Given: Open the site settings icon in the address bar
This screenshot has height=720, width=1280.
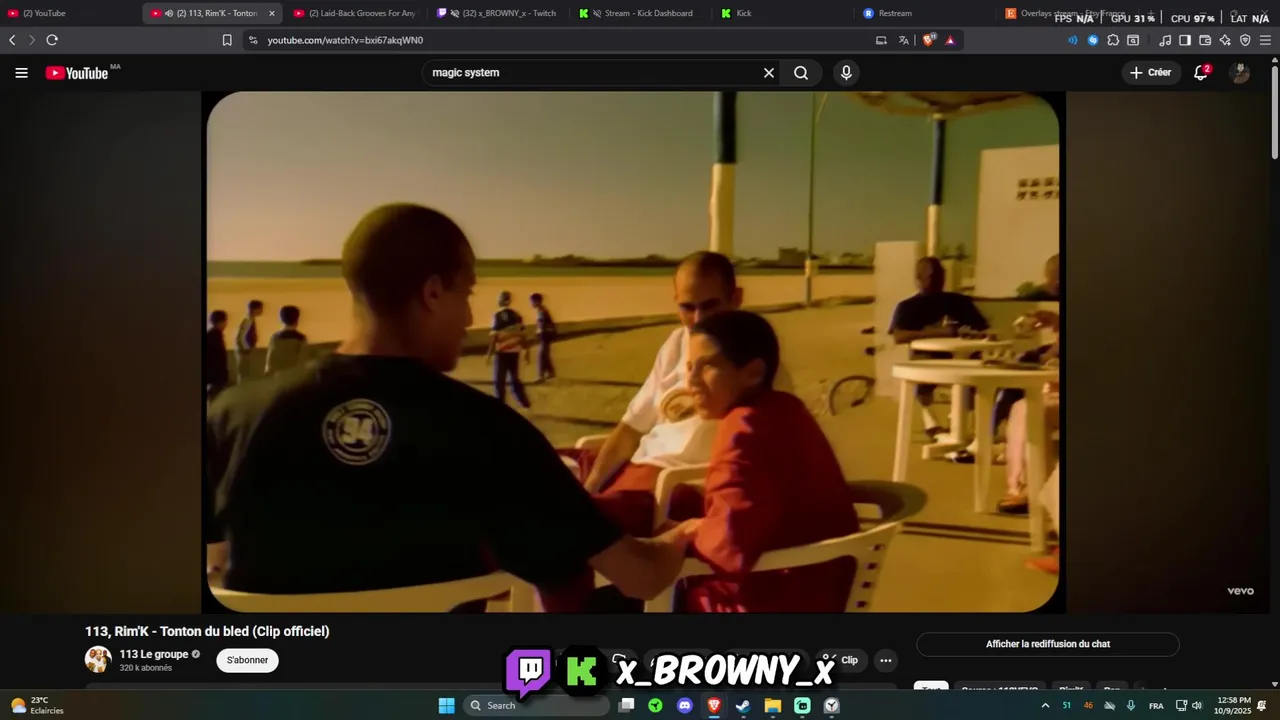Looking at the screenshot, I should coord(253,40).
